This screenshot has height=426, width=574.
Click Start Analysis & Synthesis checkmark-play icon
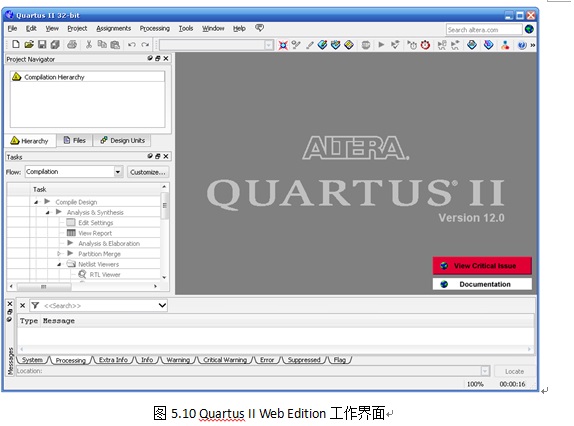pos(395,45)
